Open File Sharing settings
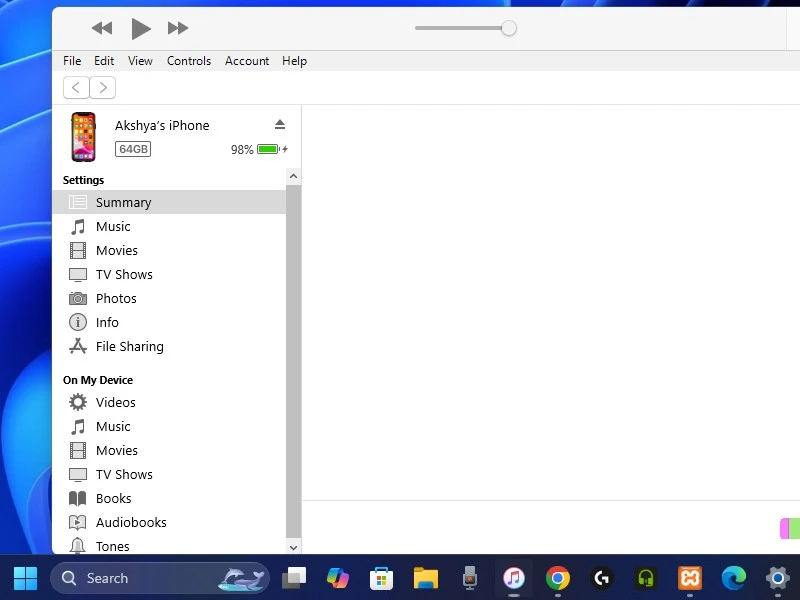This screenshot has width=800, height=600. [x=169, y=346]
